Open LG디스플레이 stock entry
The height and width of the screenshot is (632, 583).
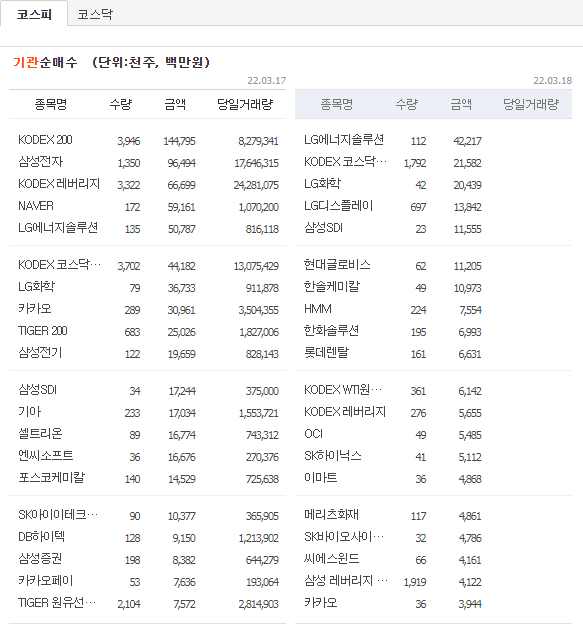[x=339, y=206]
